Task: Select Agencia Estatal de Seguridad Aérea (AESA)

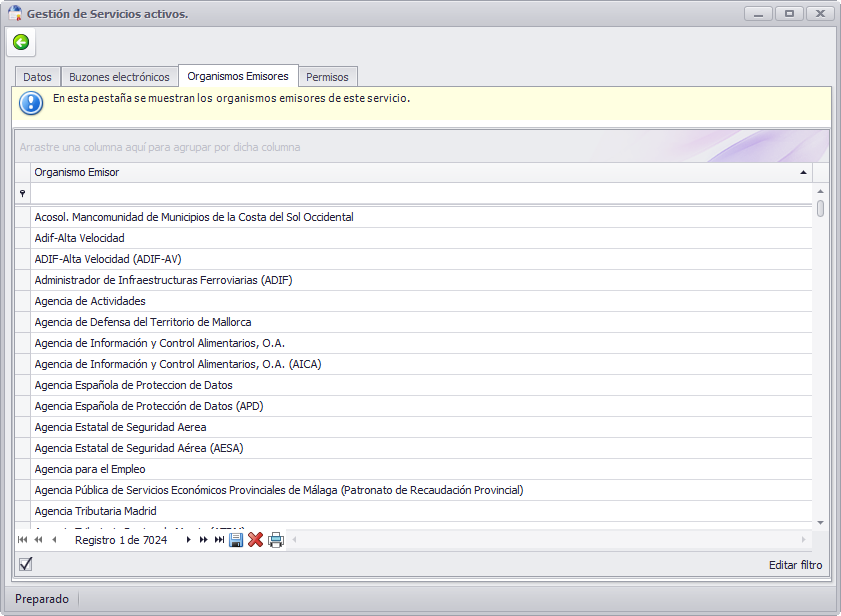Action: [422, 448]
